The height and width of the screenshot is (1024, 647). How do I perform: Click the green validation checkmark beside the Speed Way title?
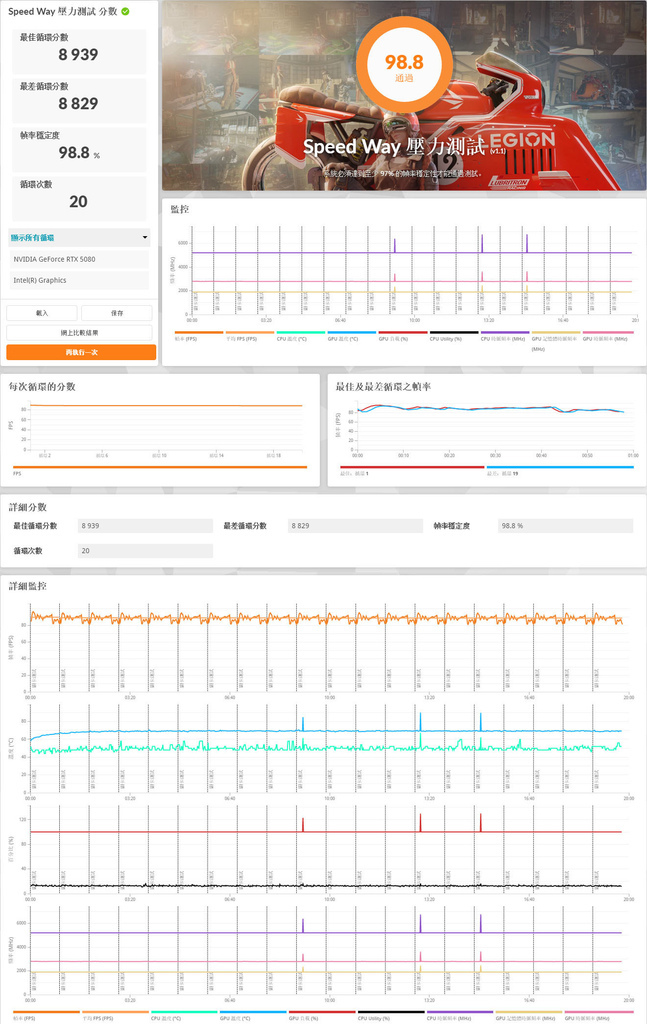click(125, 11)
